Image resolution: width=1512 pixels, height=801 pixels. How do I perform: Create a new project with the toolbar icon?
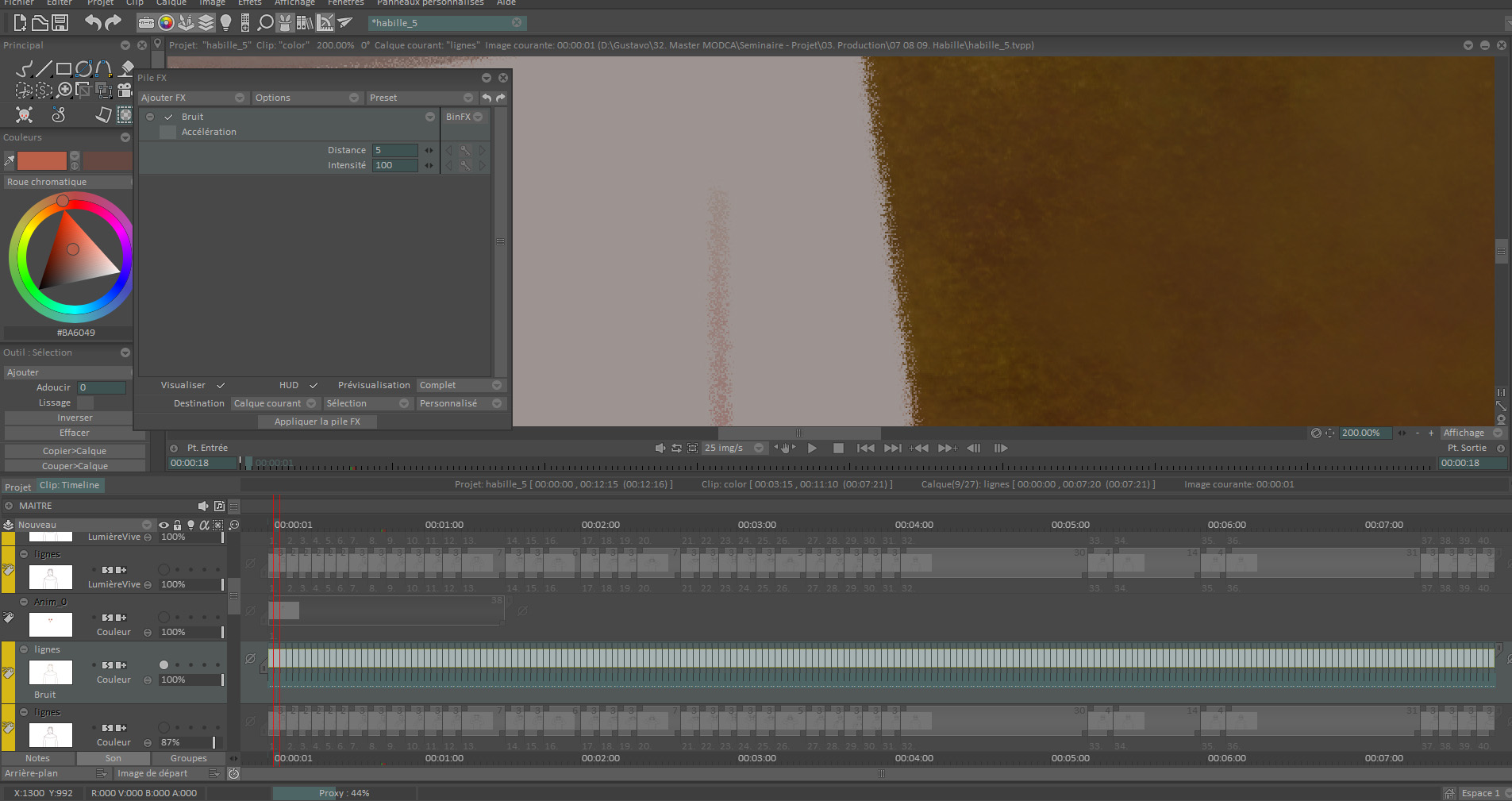click(20, 23)
